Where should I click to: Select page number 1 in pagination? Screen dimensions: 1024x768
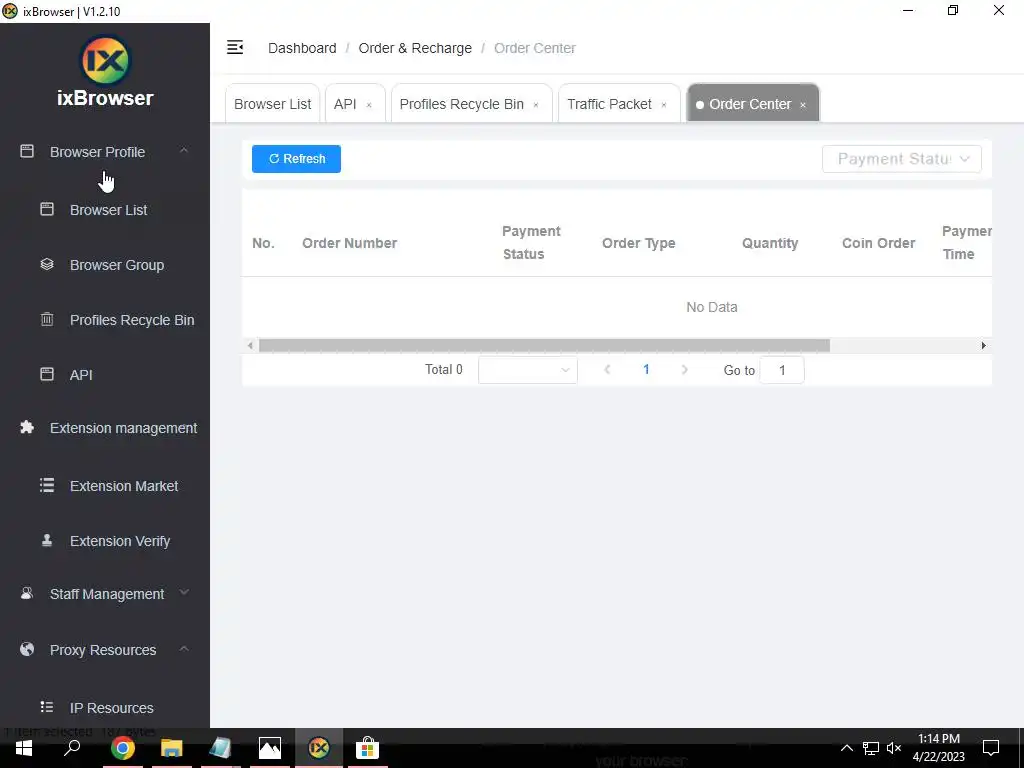click(646, 370)
